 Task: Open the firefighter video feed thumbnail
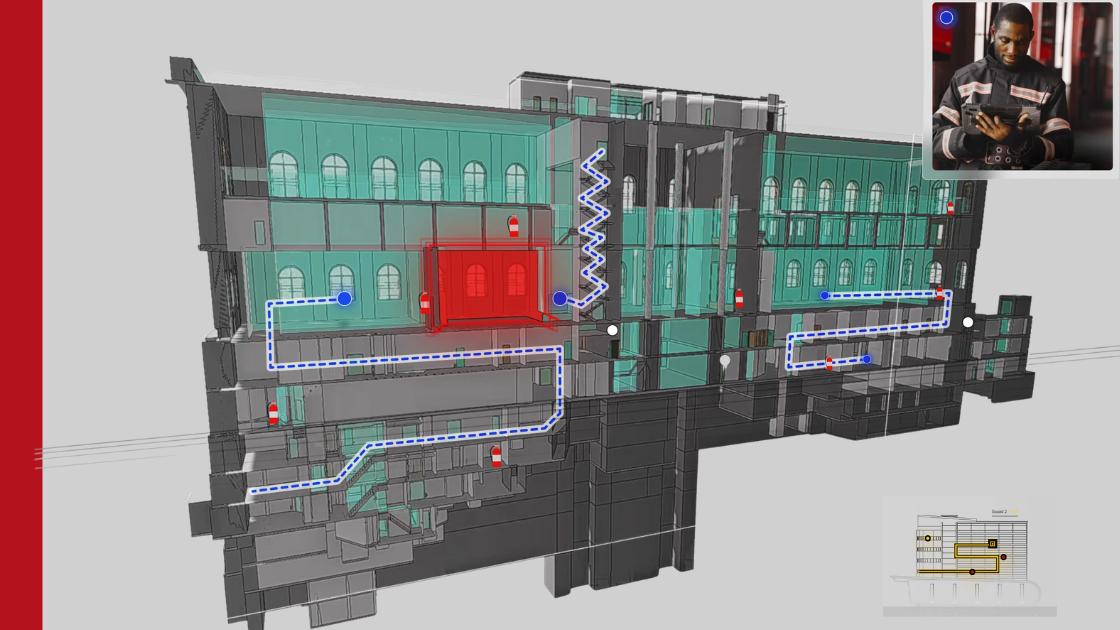click(1021, 86)
